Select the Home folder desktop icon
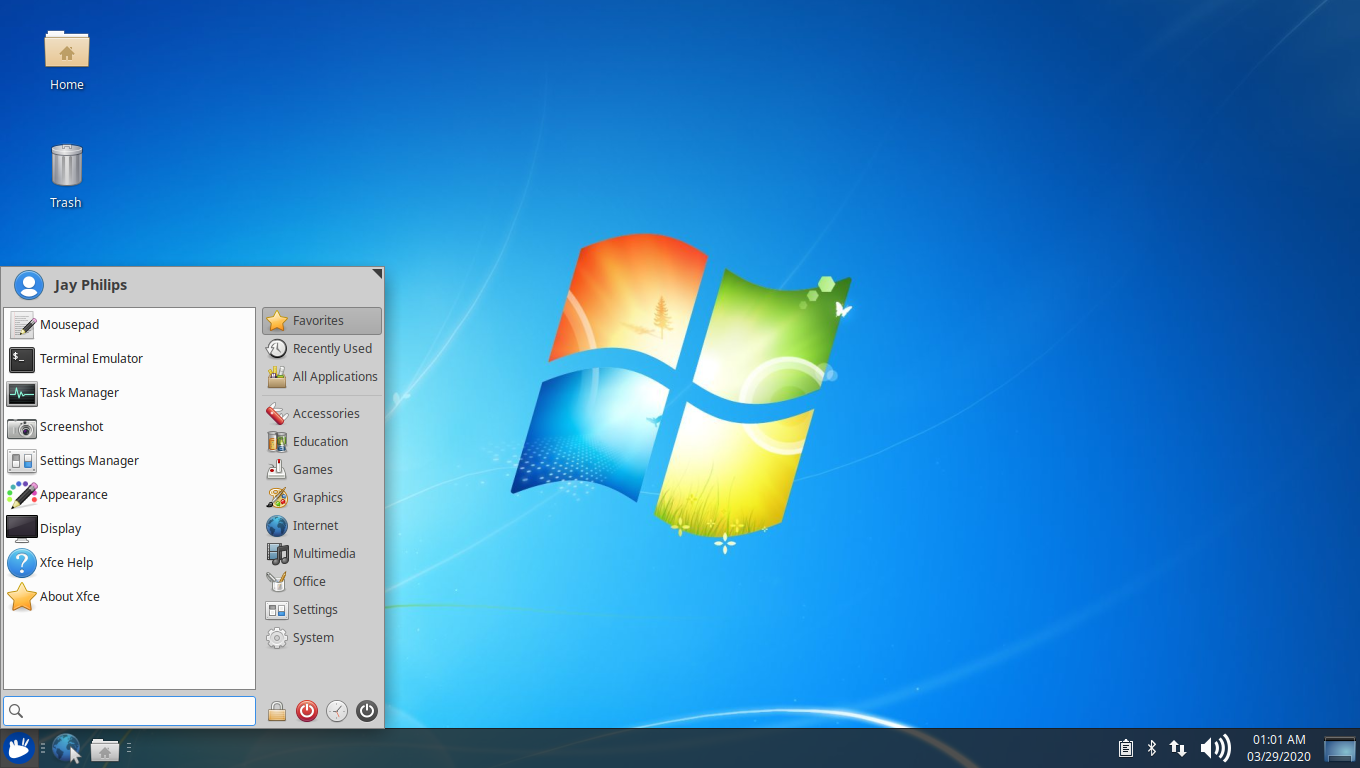1360x768 pixels. (67, 60)
